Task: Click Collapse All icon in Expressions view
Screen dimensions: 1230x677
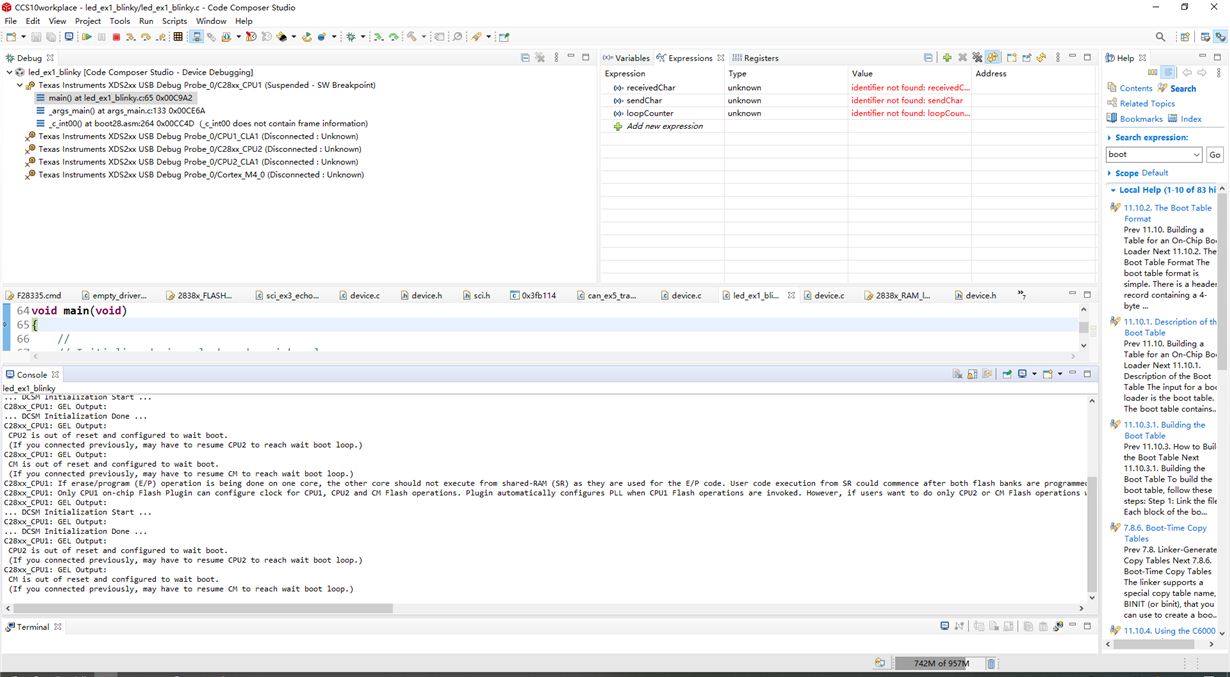Action: click(928, 58)
